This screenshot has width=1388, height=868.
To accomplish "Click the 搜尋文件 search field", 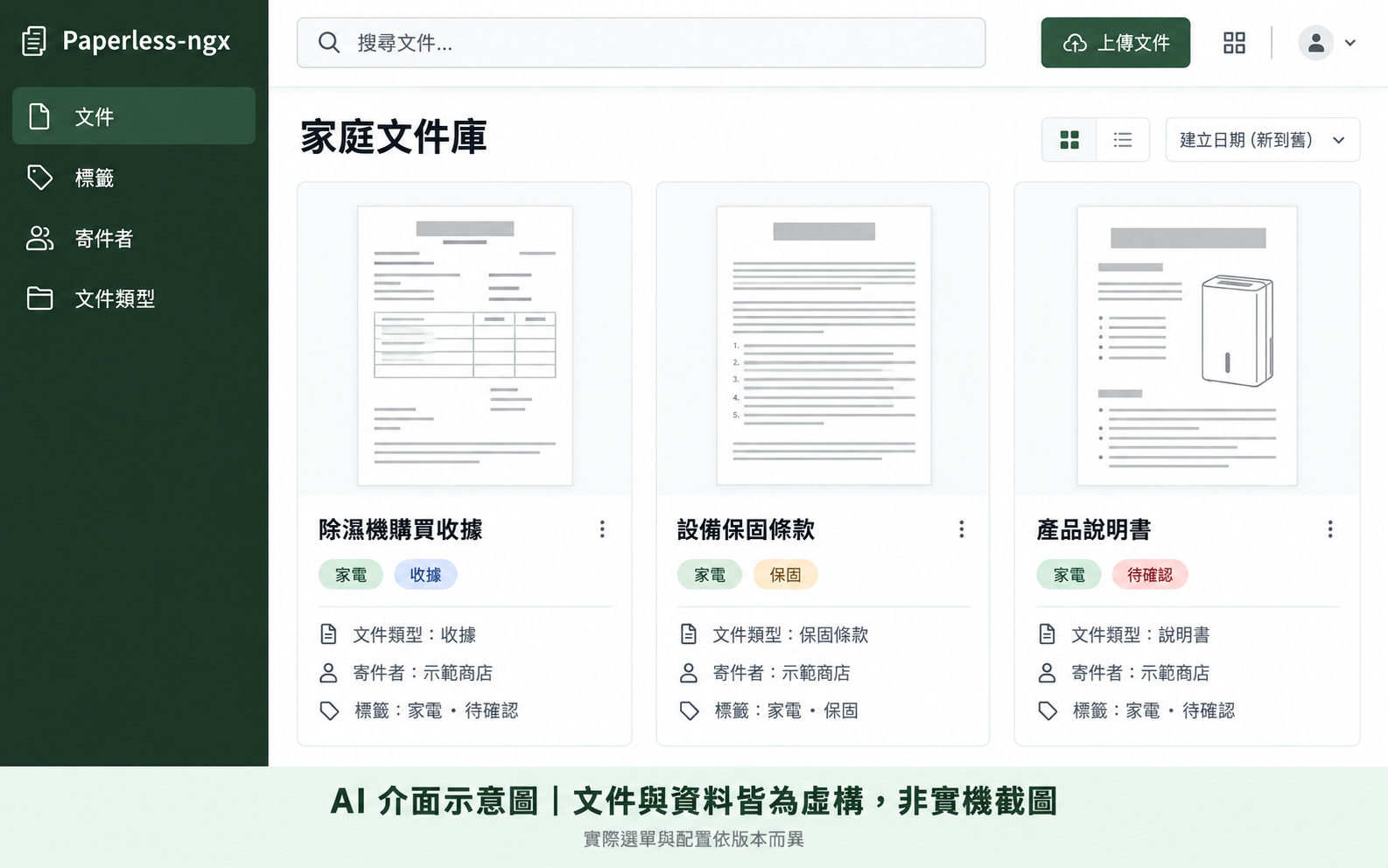I will [x=641, y=43].
